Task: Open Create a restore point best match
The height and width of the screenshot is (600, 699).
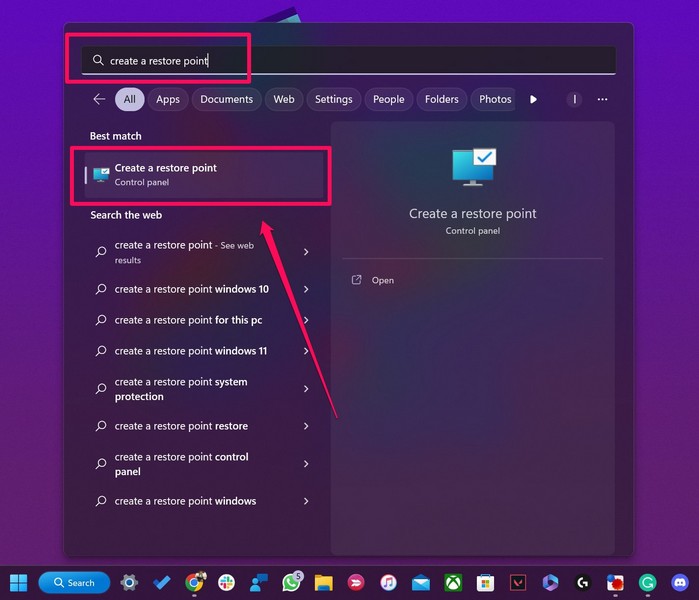Action: 204,175
